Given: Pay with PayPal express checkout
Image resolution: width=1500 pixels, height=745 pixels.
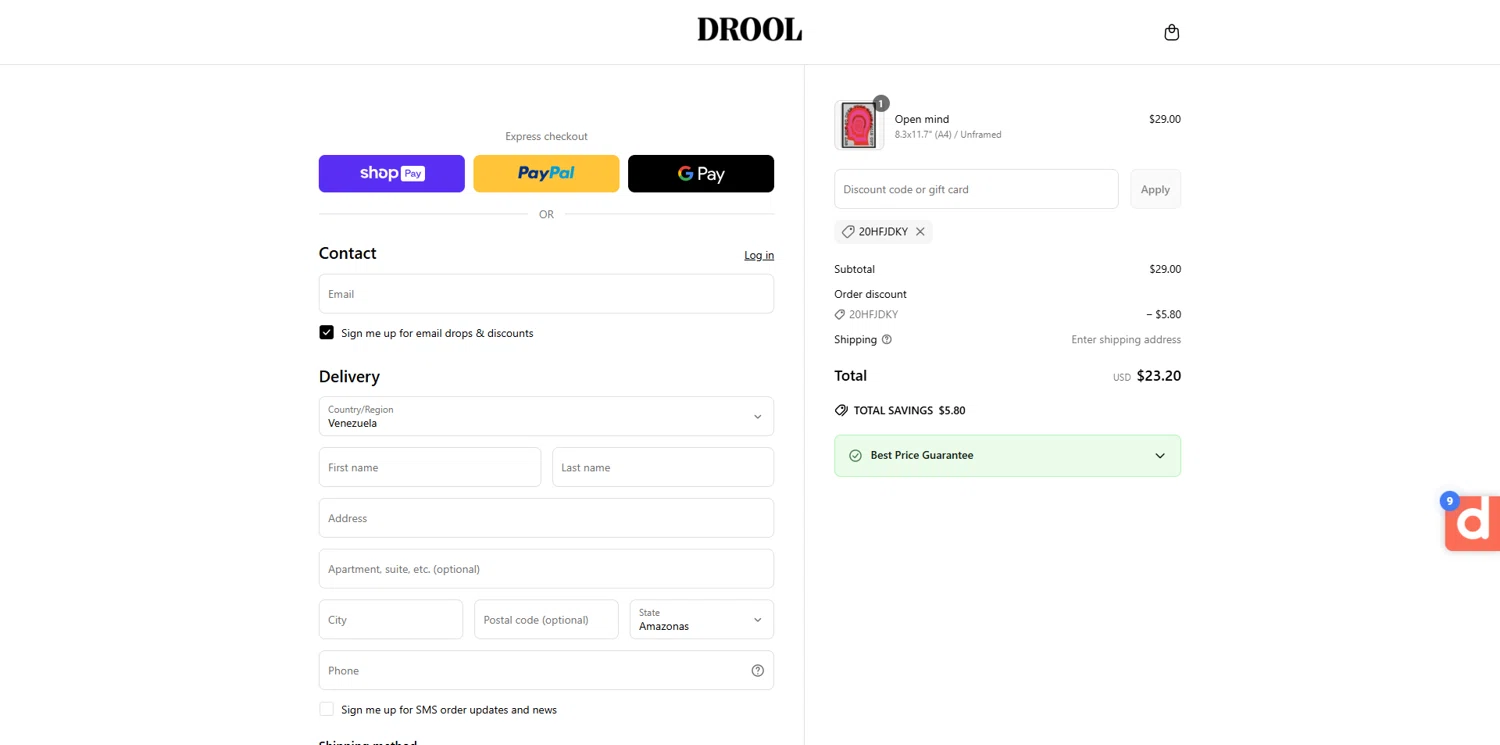Looking at the screenshot, I should click(546, 174).
